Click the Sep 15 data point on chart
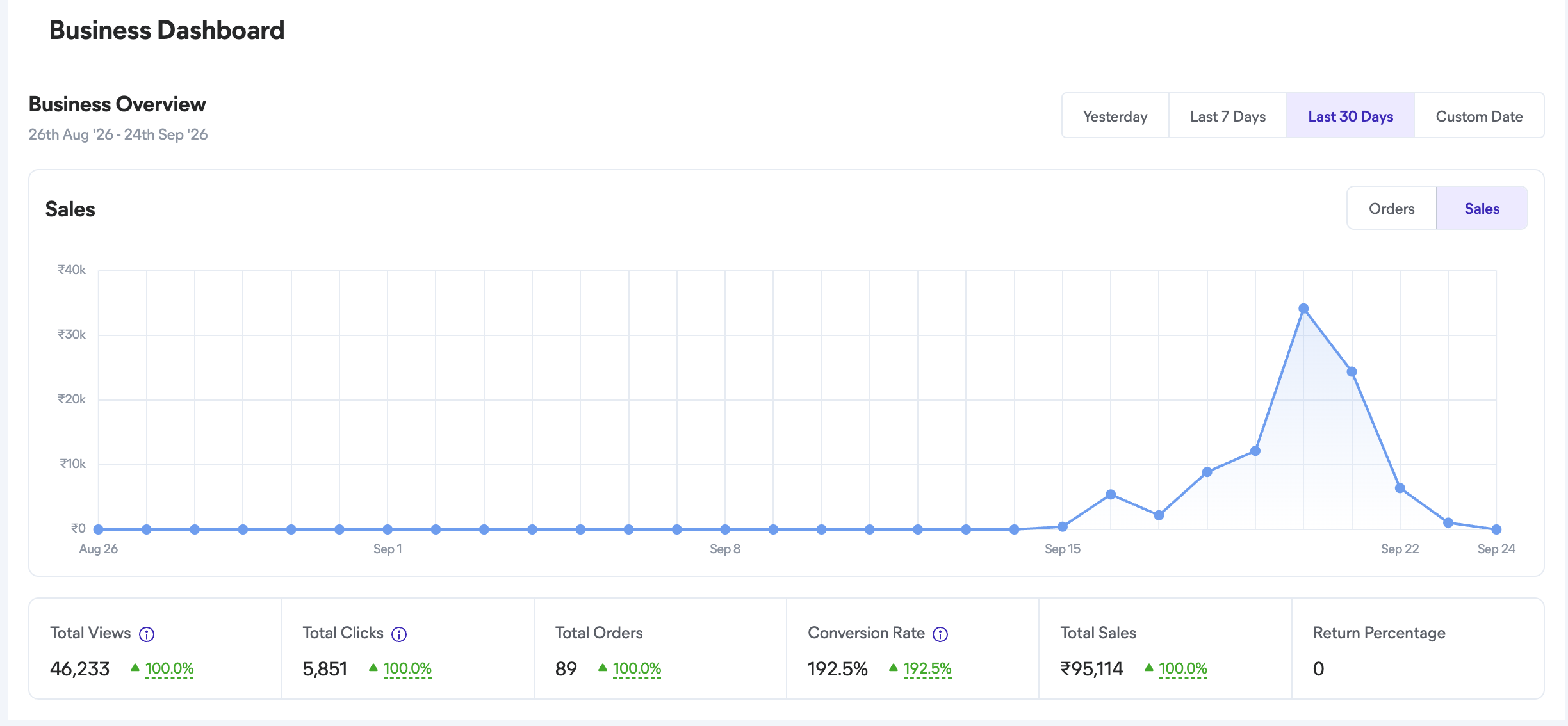 point(1063,527)
